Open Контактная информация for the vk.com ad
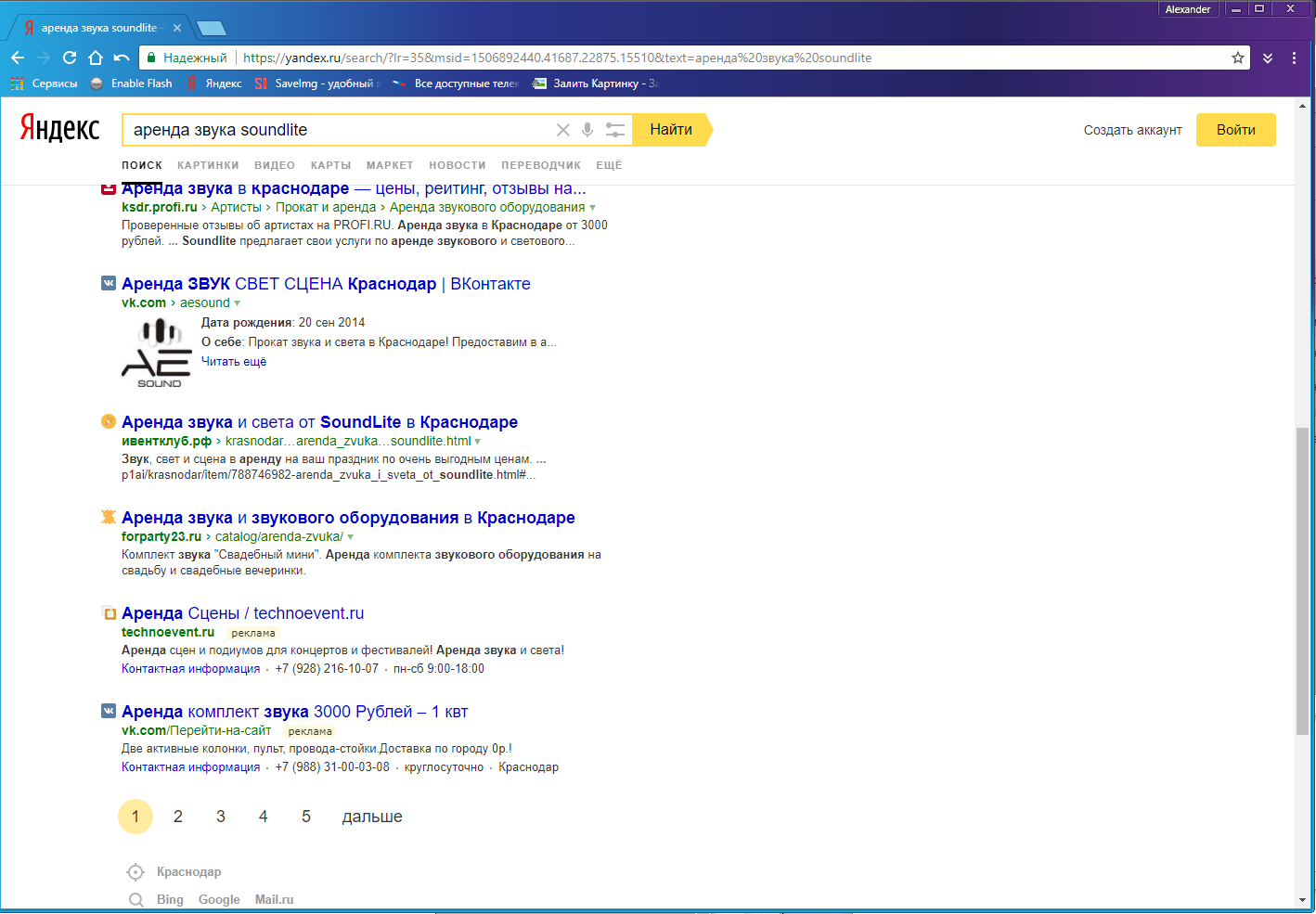 pyautogui.click(x=191, y=767)
